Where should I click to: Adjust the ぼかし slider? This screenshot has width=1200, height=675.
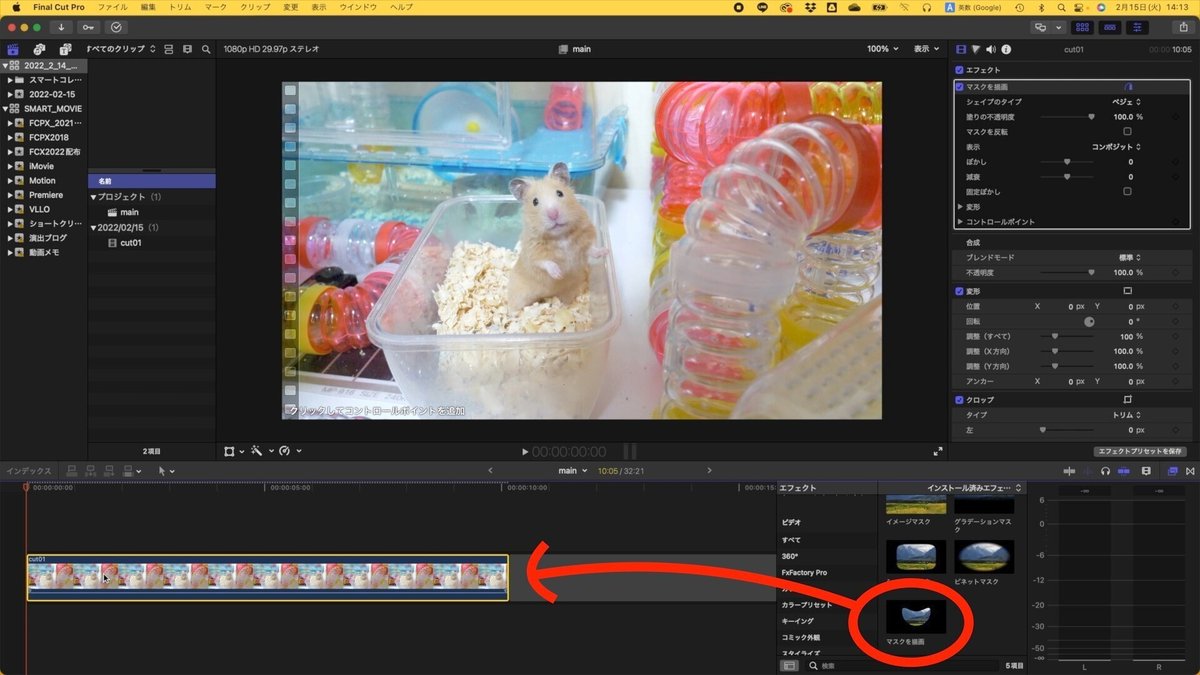(x=1069, y=161)
